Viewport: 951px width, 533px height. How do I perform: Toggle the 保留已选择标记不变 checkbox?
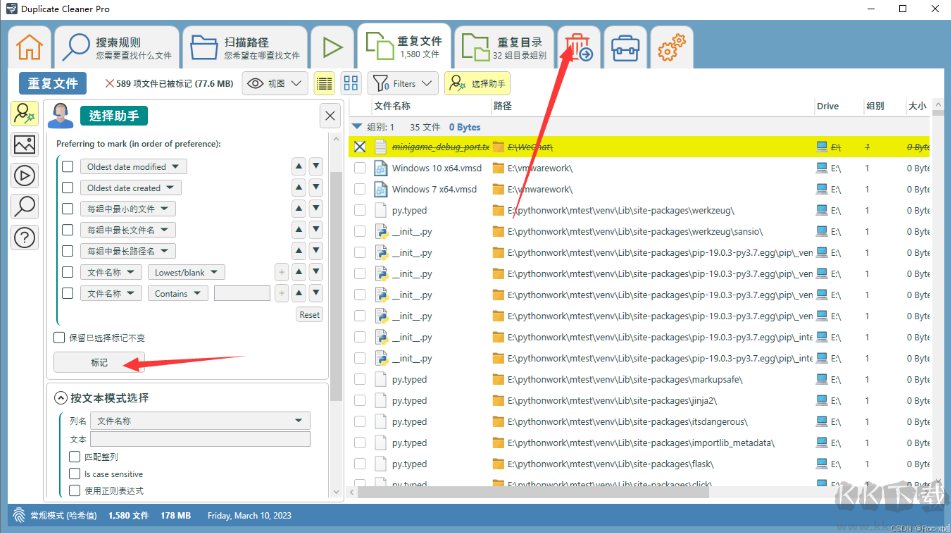pyautogui.click(x=59, y=338)
